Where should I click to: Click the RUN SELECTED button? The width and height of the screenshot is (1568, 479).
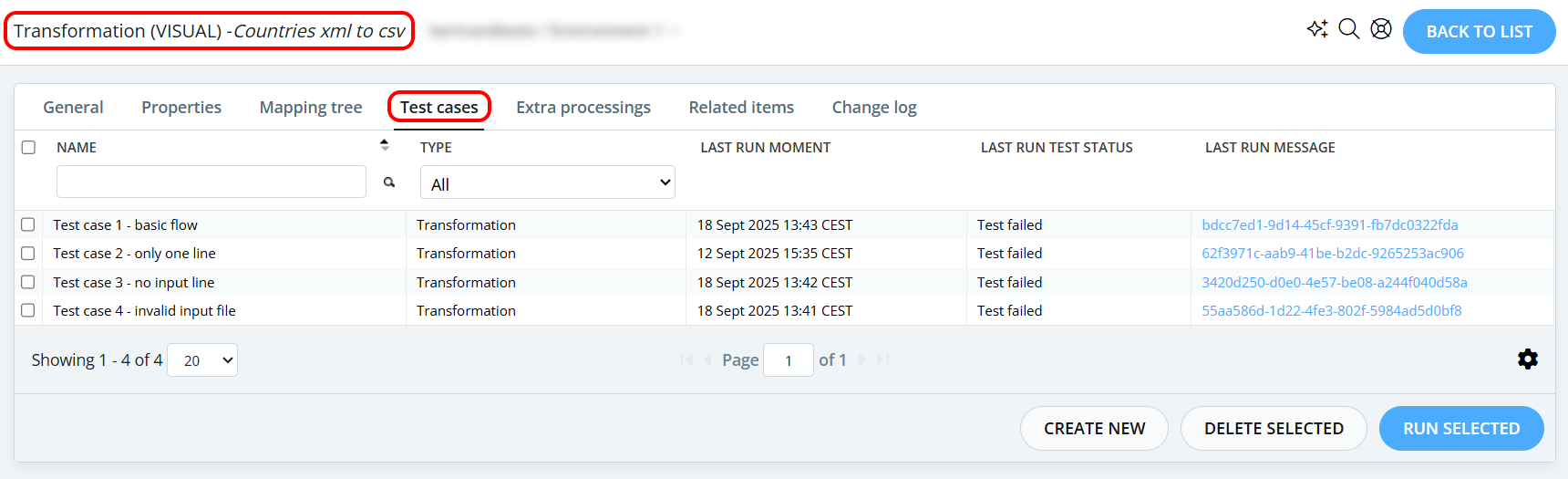[1461, 428]
